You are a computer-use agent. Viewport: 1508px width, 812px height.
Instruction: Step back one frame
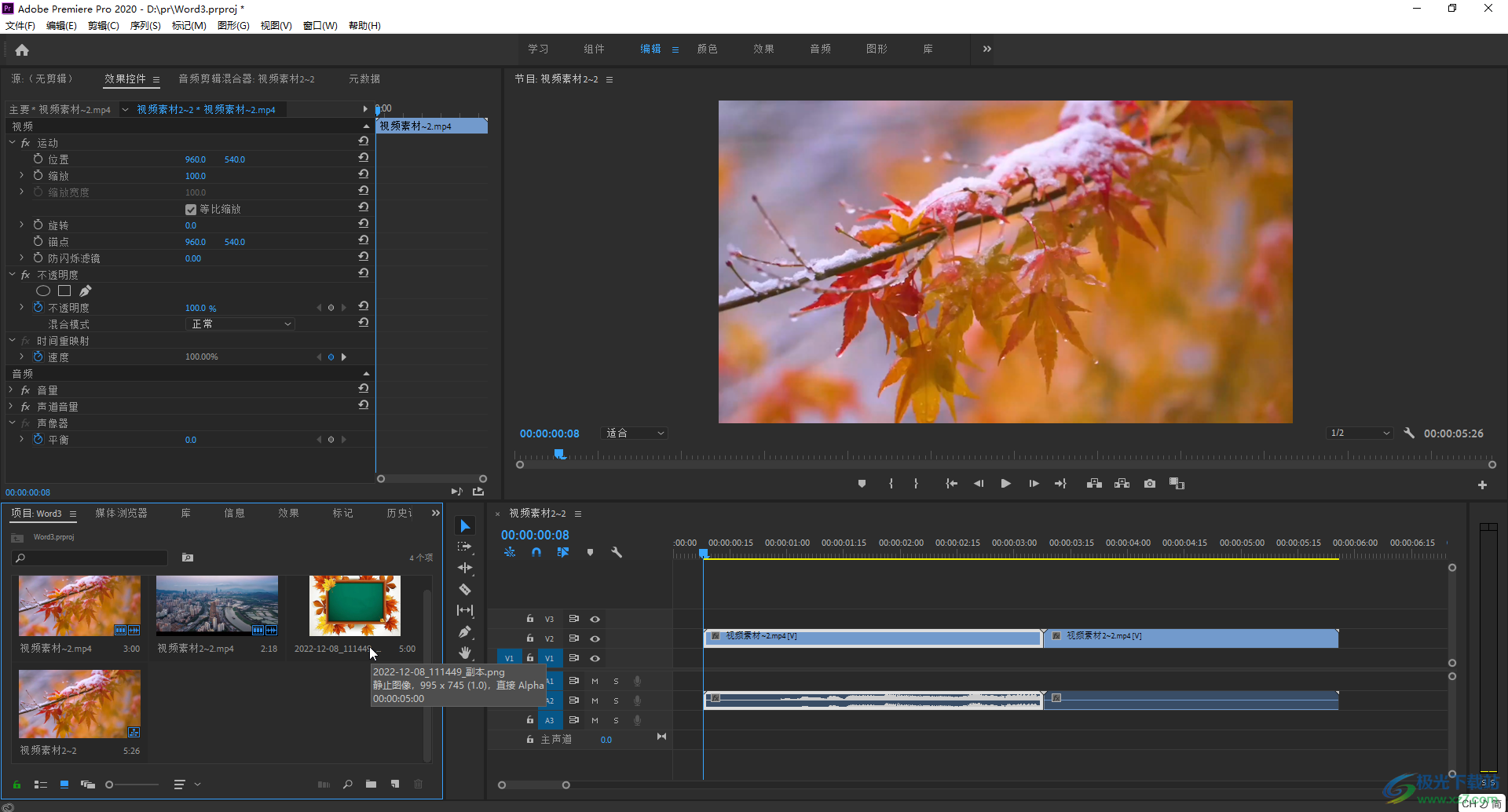pyautogui.click(x=979, y=484)
